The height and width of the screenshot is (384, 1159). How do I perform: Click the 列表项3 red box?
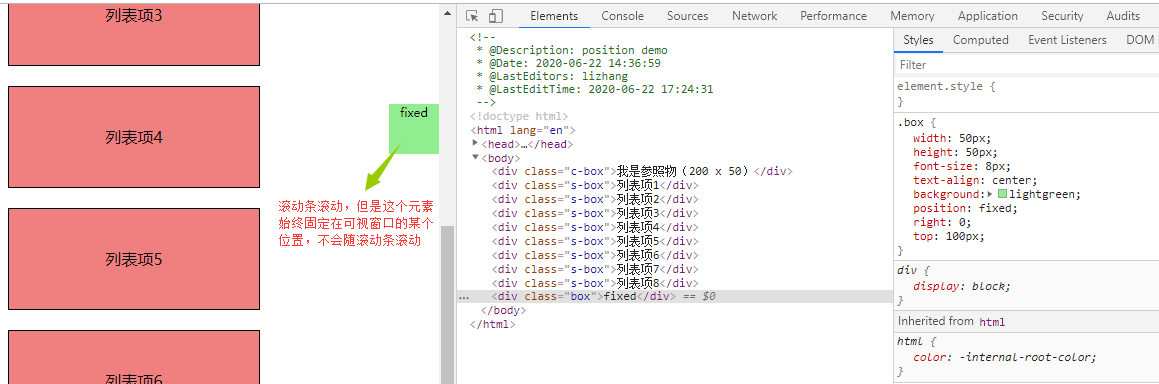tap(134, 35)
